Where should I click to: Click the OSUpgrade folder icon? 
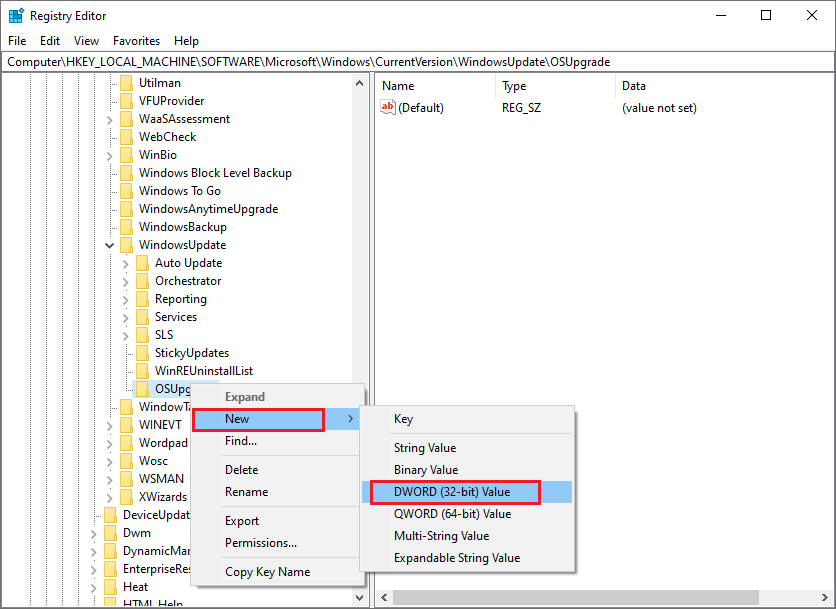142,389
